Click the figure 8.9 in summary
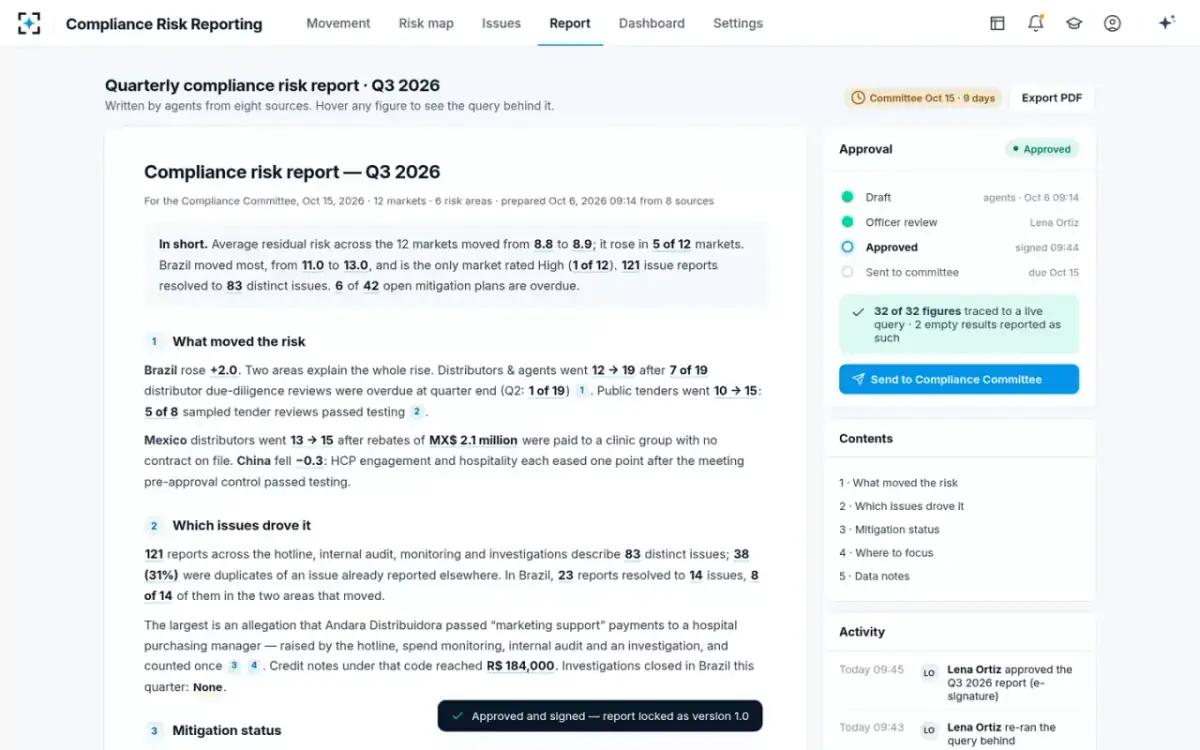The height and width of the screenshot is (750, 1200). (x=582, y=244)
